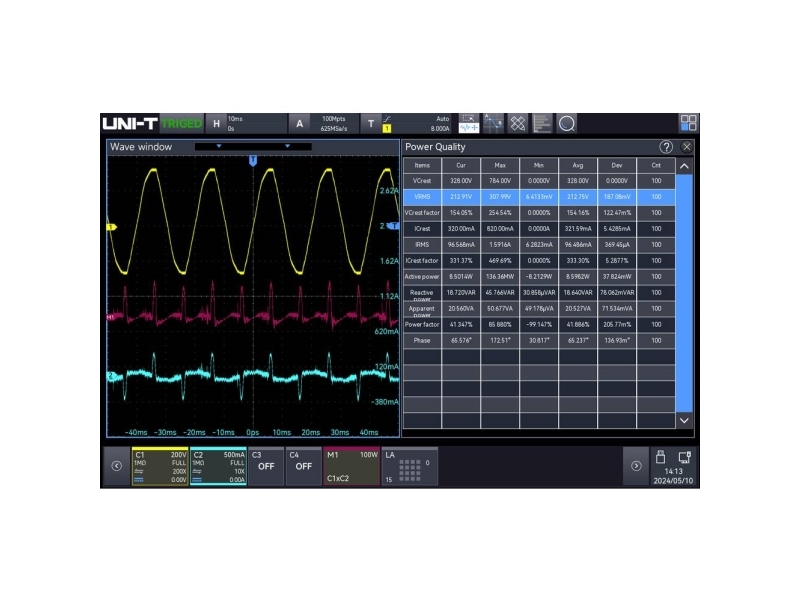Open the trigger T settings menu
This screenshot has width=800, height=600.
[371, 124]
